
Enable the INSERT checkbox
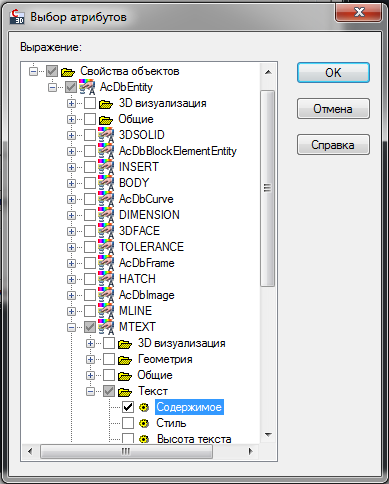coord(90,167)
